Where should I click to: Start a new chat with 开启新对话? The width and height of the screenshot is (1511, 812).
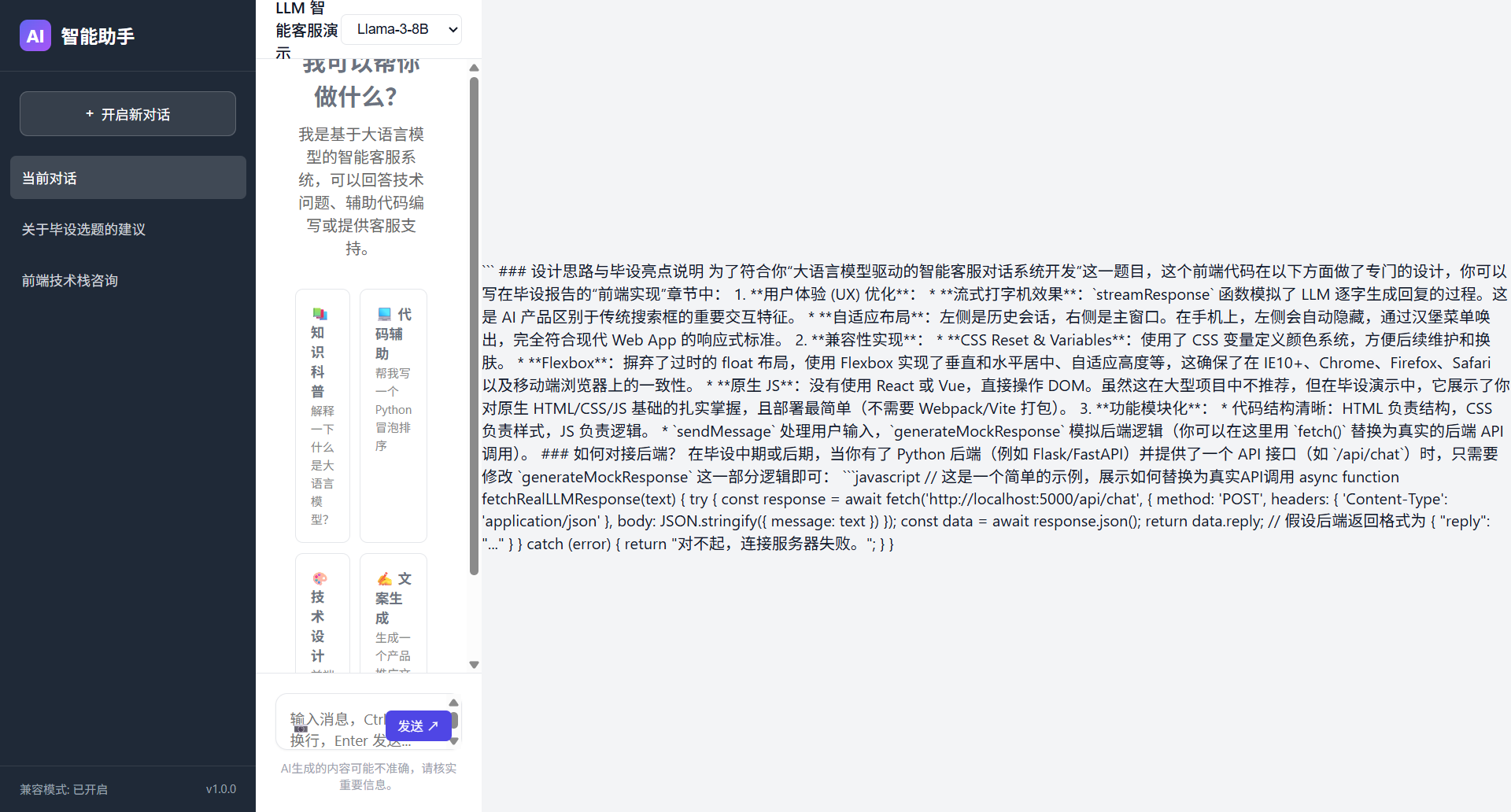click(x=127, y=114)
